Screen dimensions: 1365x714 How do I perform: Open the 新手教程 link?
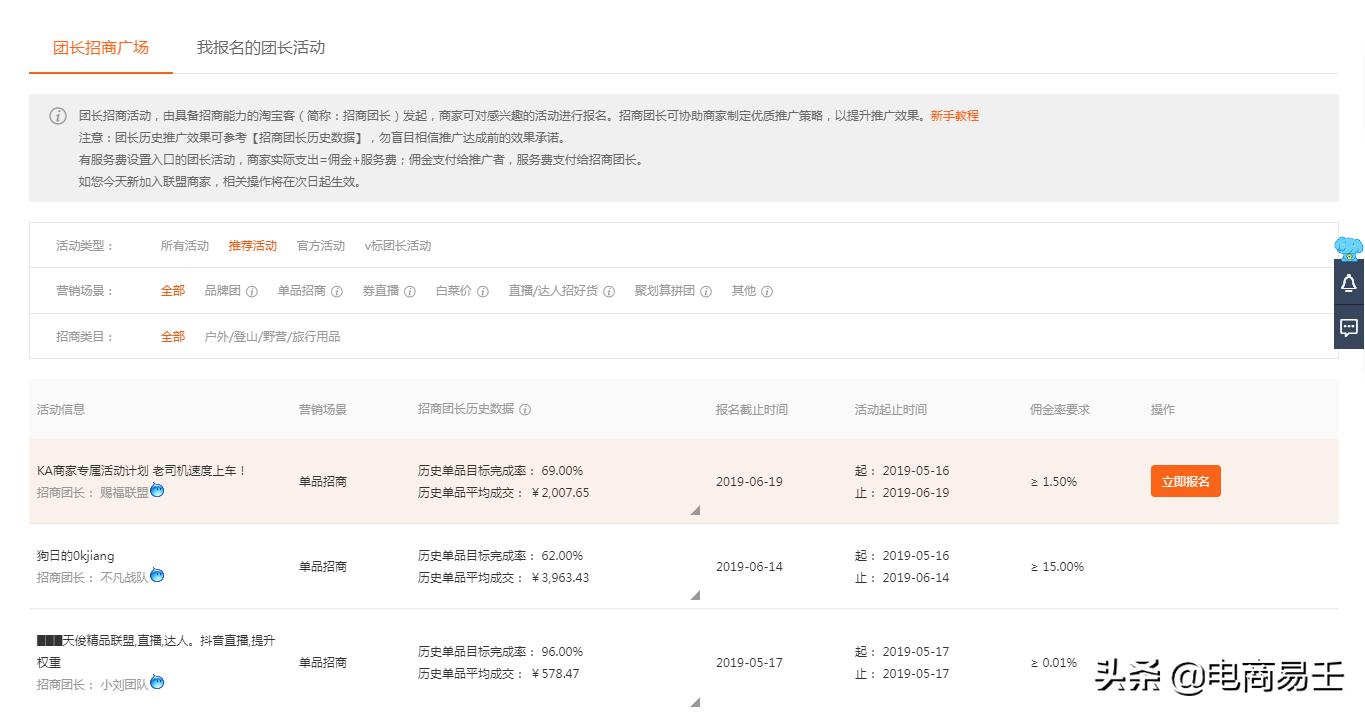pos(956,116)
